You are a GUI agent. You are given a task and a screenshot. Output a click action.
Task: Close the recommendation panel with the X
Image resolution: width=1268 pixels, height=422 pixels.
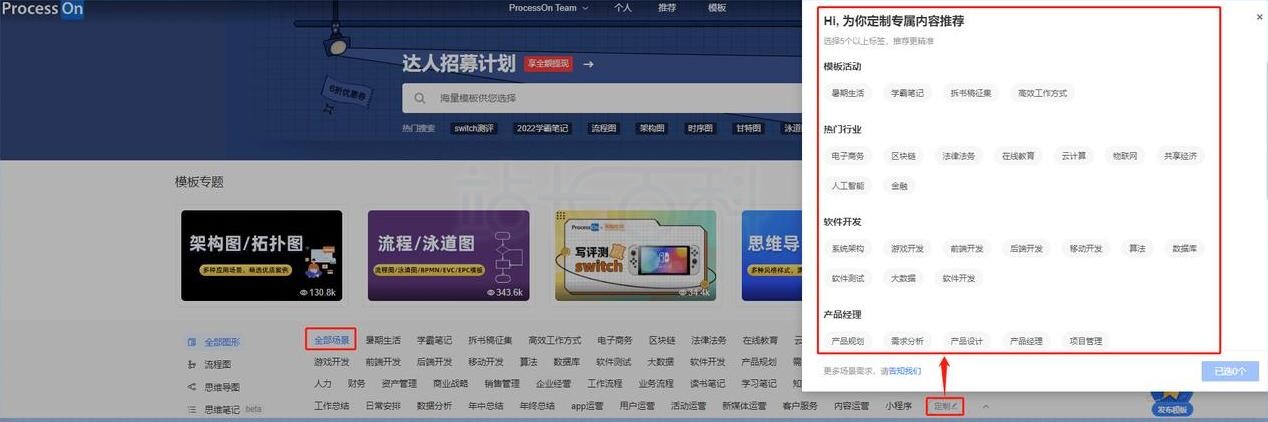point(1259,17)
